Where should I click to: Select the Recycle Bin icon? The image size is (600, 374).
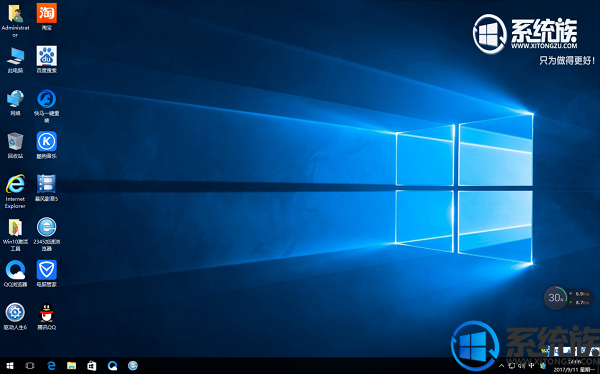15,145
